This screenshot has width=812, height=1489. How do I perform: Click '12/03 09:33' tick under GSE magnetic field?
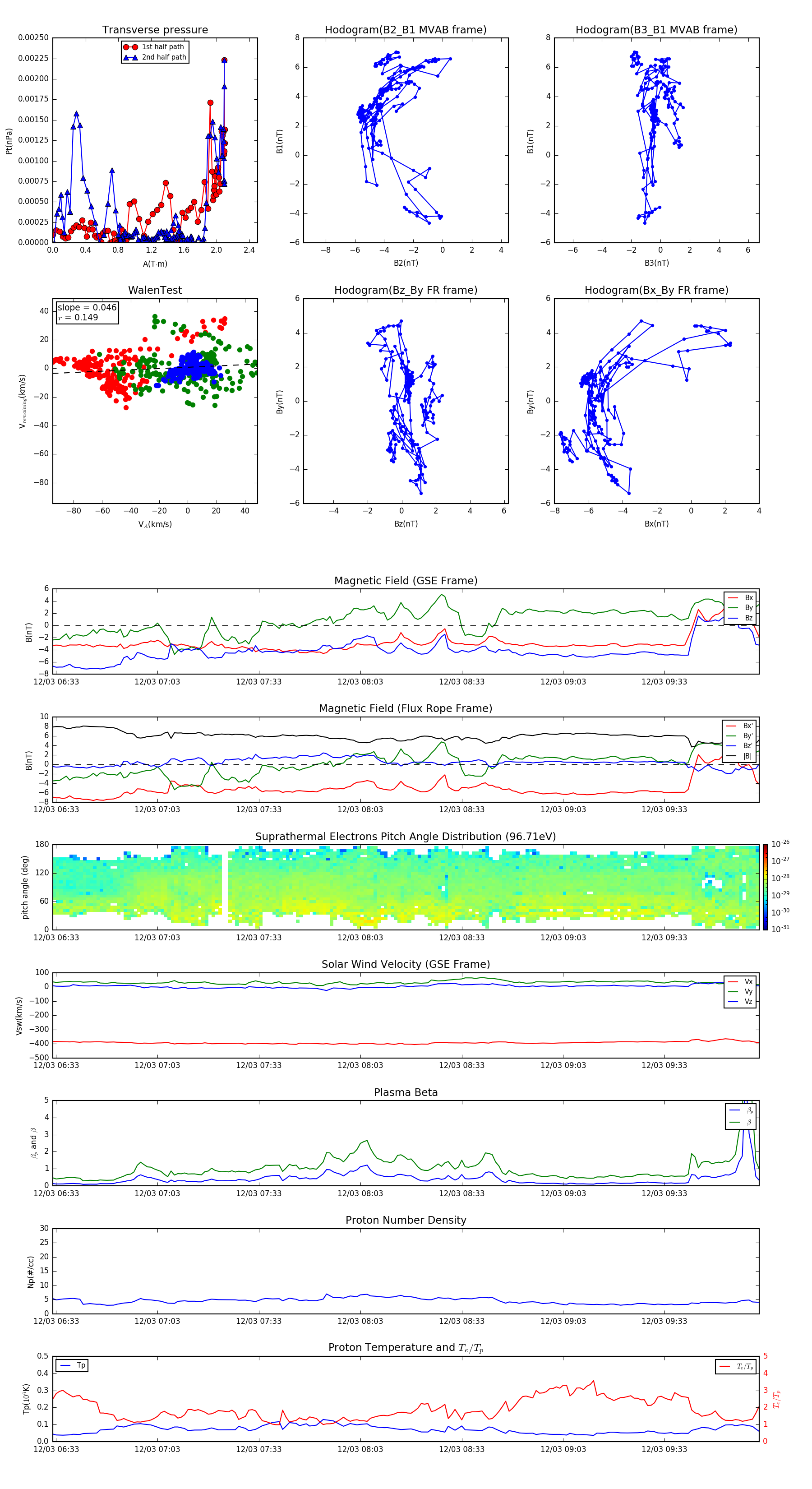click(x=664, y=681)
